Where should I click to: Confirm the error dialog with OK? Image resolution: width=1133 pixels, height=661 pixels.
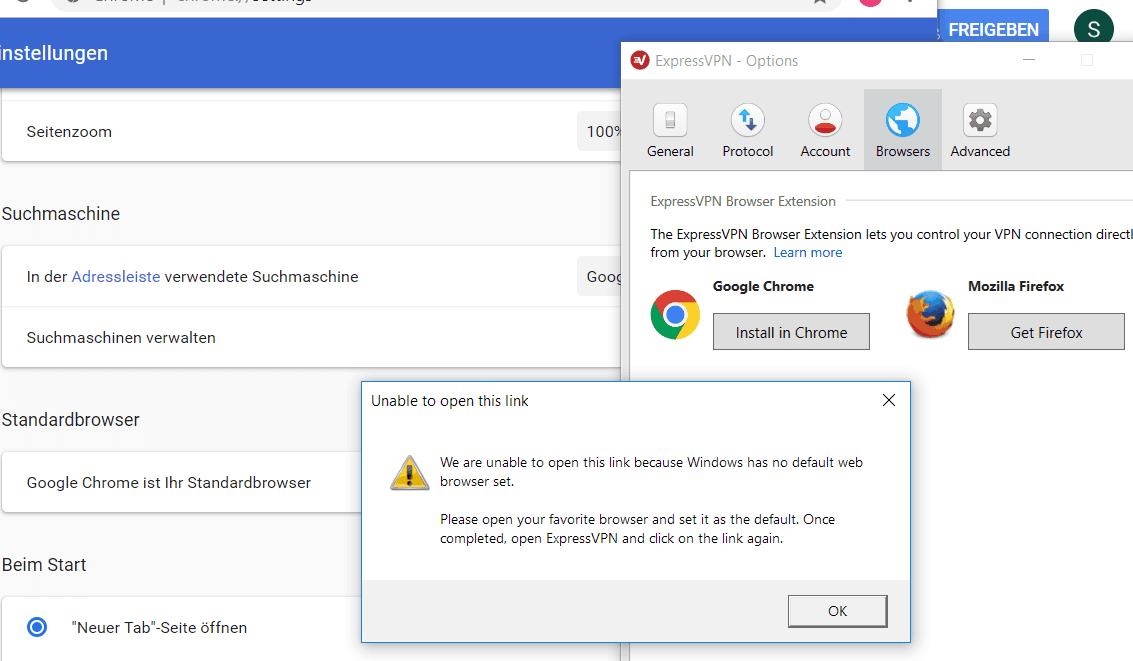837,611
